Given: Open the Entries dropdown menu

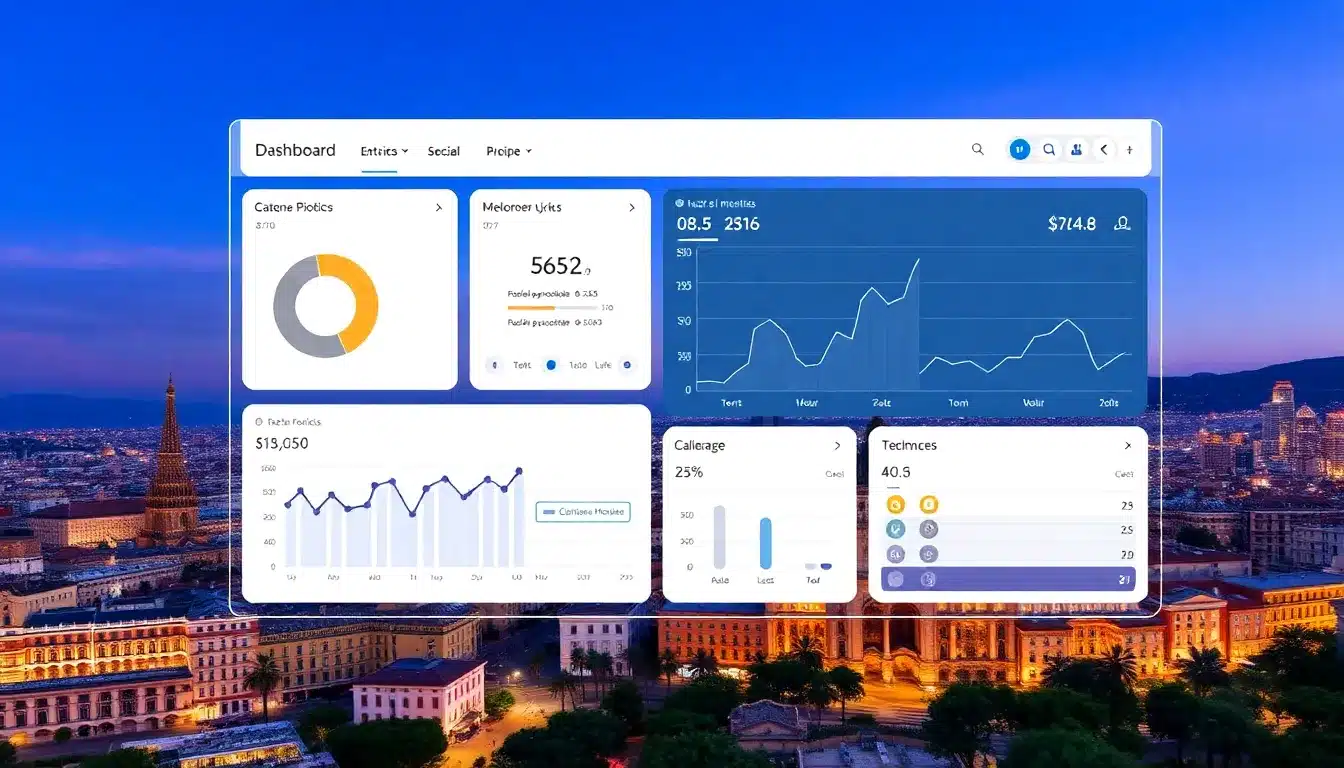Looking at the screenshot, I should coord(382,150).
